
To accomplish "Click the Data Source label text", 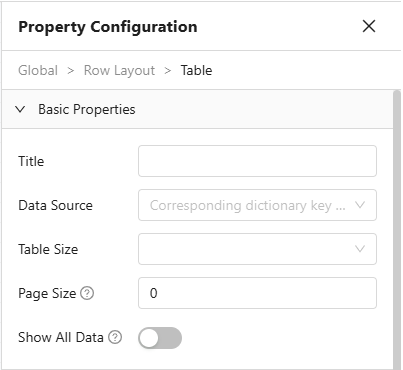I will coord(55,205).
